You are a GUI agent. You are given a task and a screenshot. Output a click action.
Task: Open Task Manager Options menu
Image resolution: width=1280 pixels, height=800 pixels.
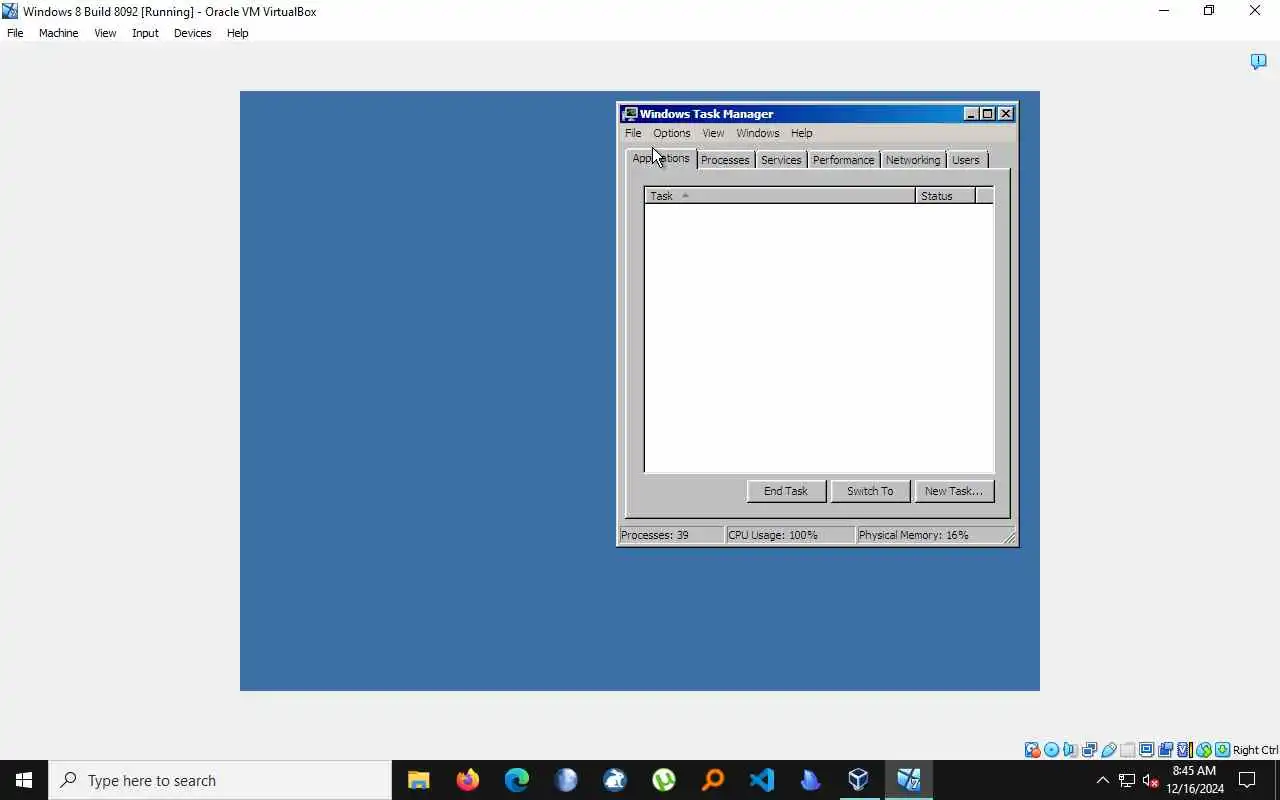click(x=672, y=133)
